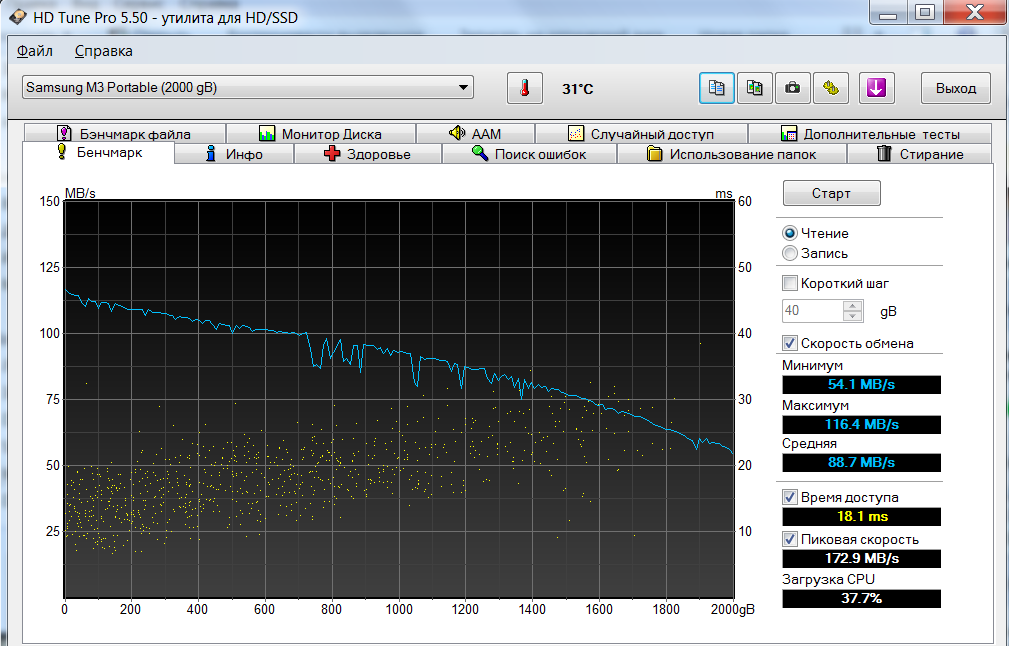Maximize the HD Tune Pro window

pos(925,13)
